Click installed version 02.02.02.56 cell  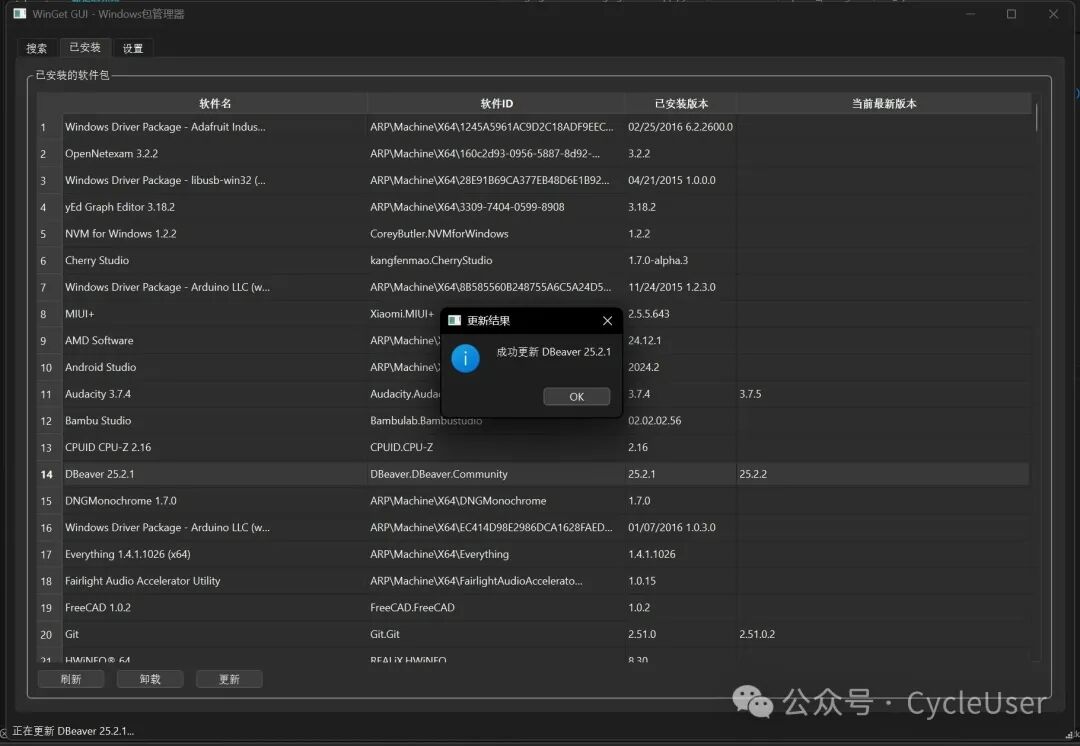(x=681, y=420)
